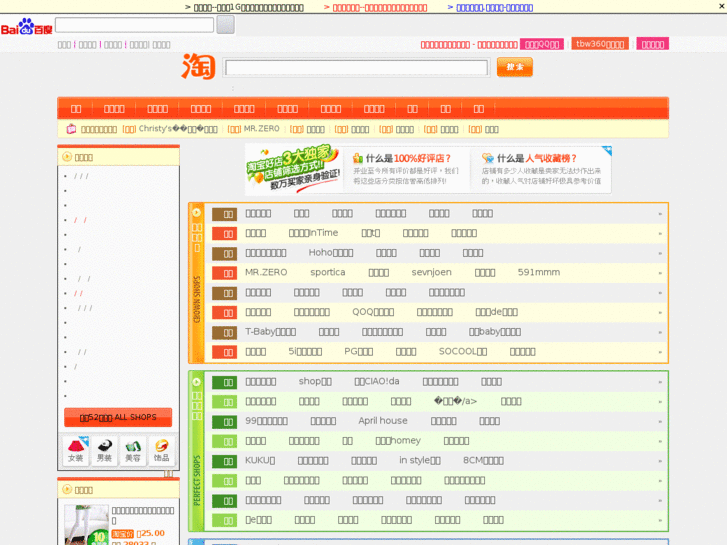Click the pink QQ button in header
727x545 pixels.
click(x=542, y=44)
